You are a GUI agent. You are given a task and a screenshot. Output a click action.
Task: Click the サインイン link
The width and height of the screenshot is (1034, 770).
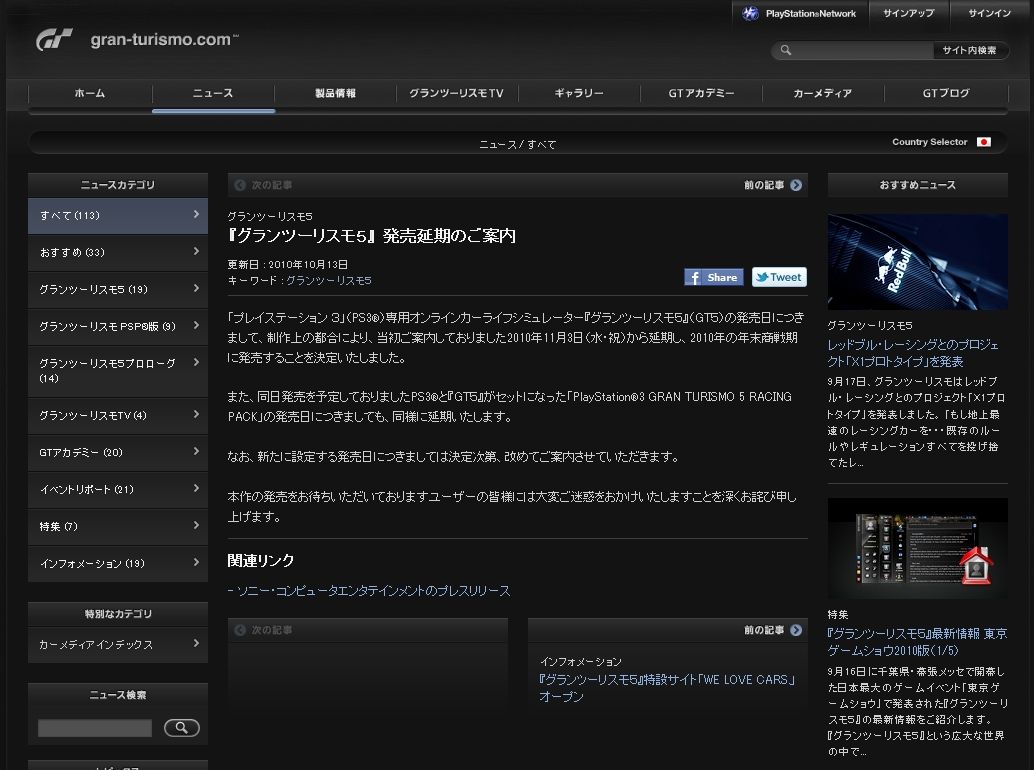click(x=989, y=13)
